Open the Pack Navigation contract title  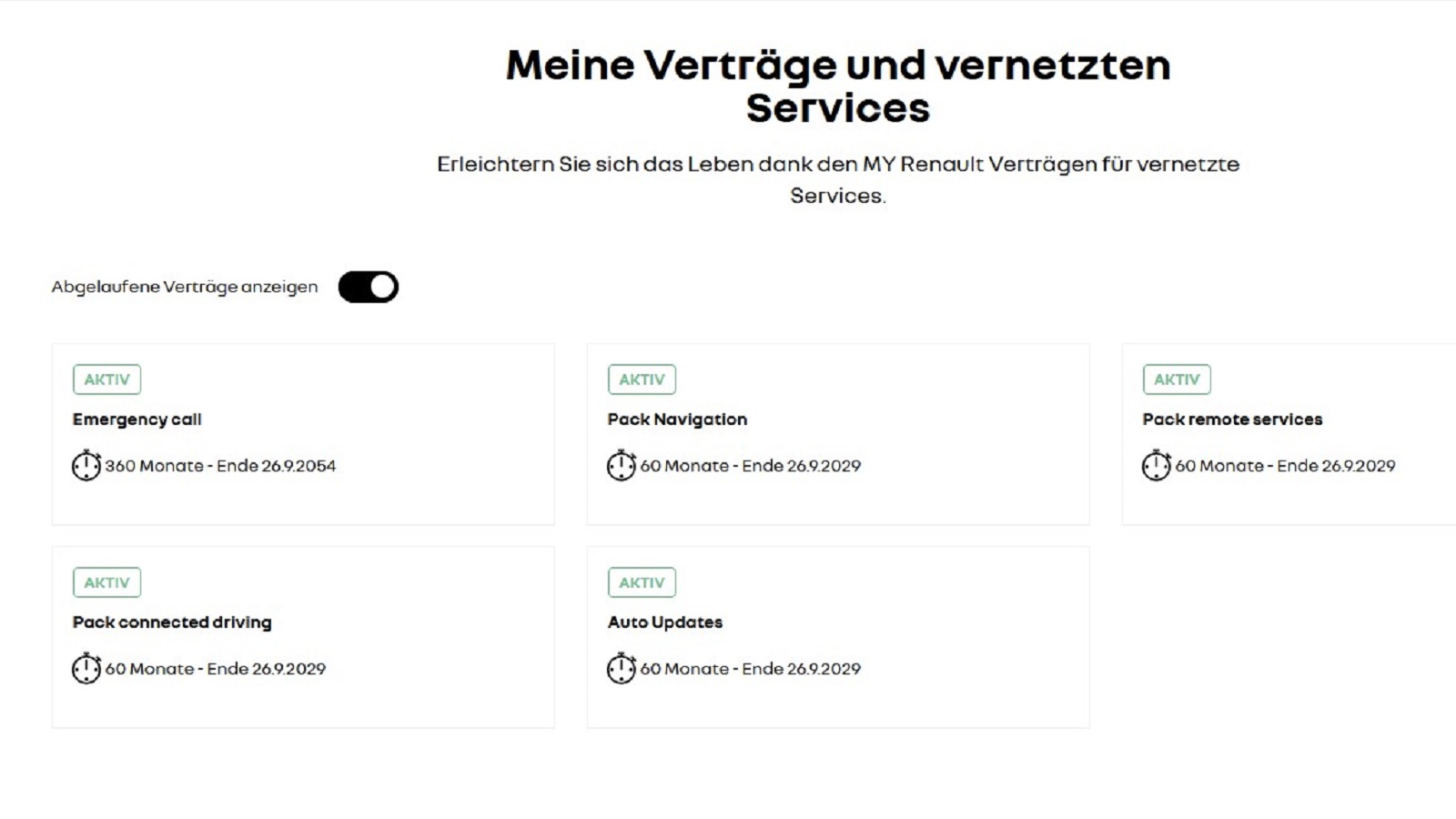(x=678, y=420)
